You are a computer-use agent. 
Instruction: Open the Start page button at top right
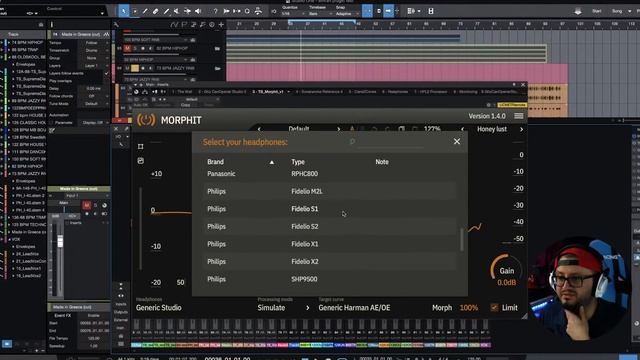click(597, 11)
